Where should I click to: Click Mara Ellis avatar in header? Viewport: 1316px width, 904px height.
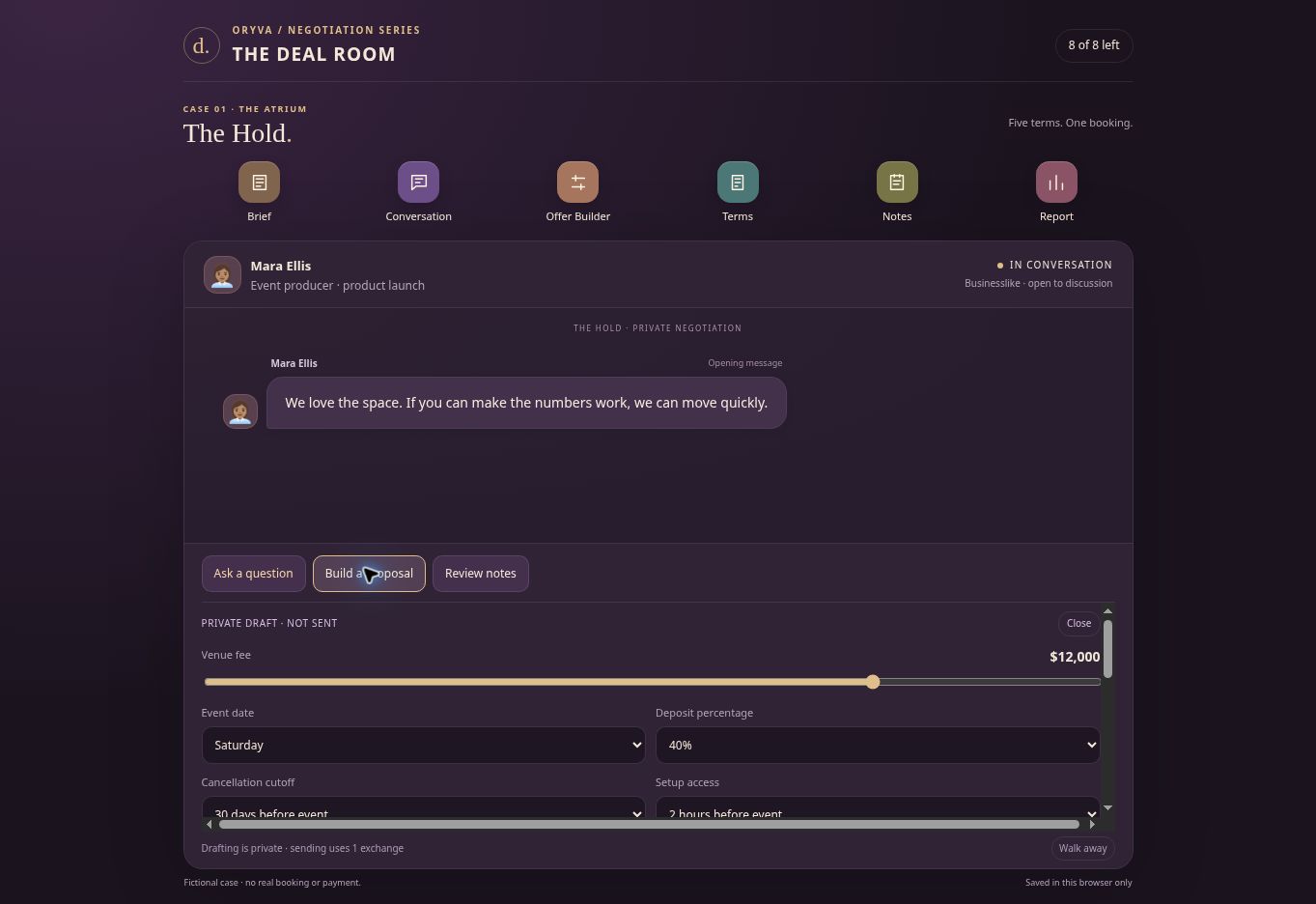(x=222, y=274)
